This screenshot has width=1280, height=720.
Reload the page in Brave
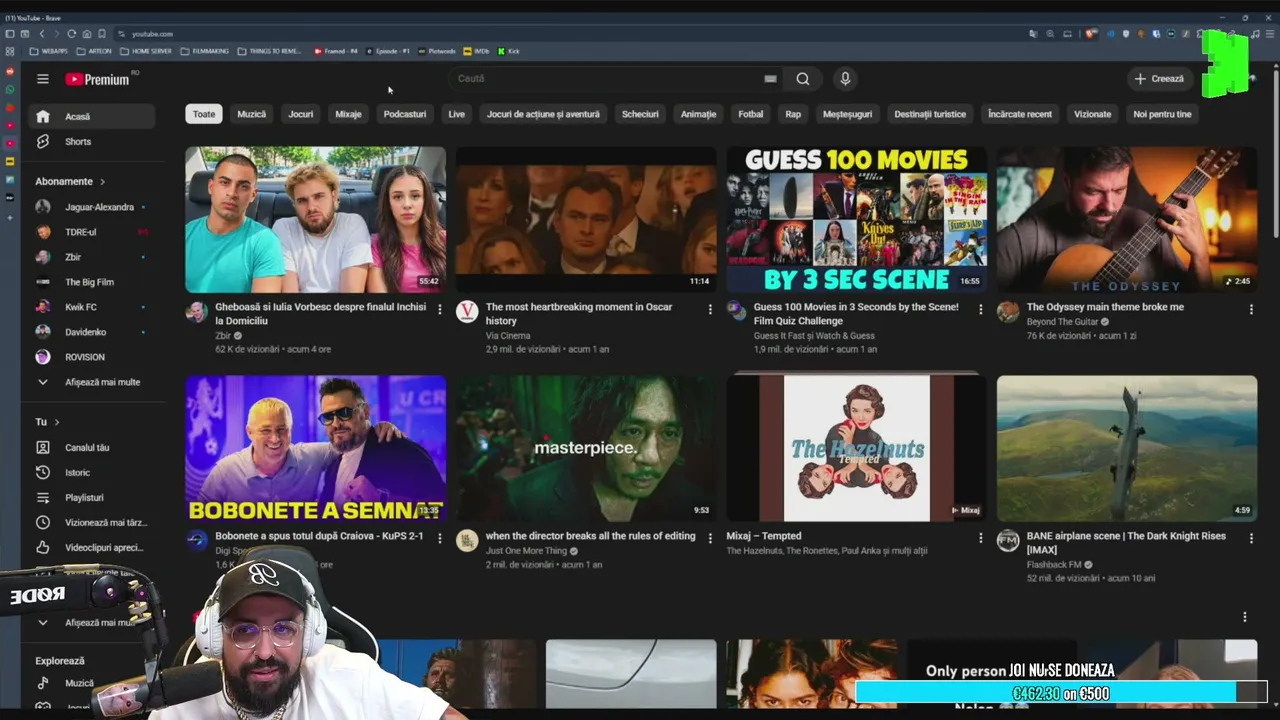point(71,34)
